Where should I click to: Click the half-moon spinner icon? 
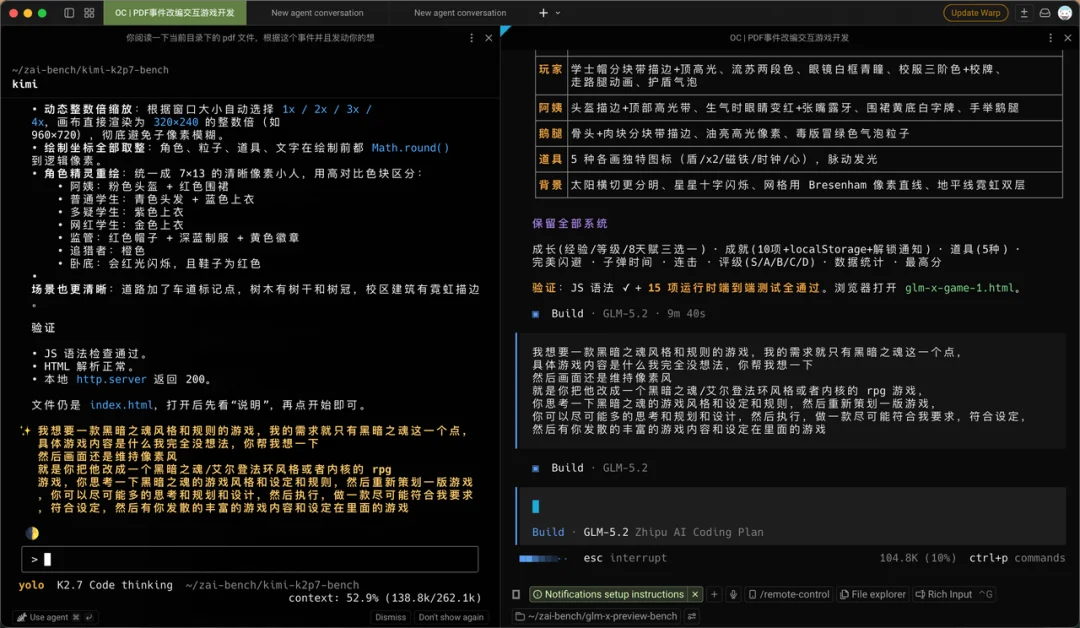(x=32, y=533)
